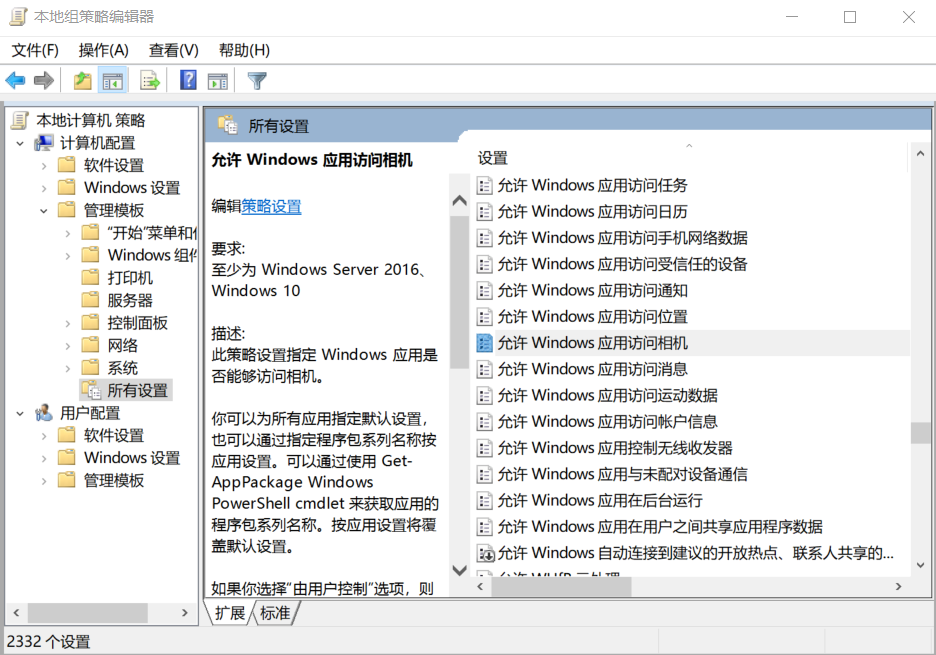Viewport: 936px width, 655px height.
Task: Click the Export List toolbar icon
Action: coord(150,80)
